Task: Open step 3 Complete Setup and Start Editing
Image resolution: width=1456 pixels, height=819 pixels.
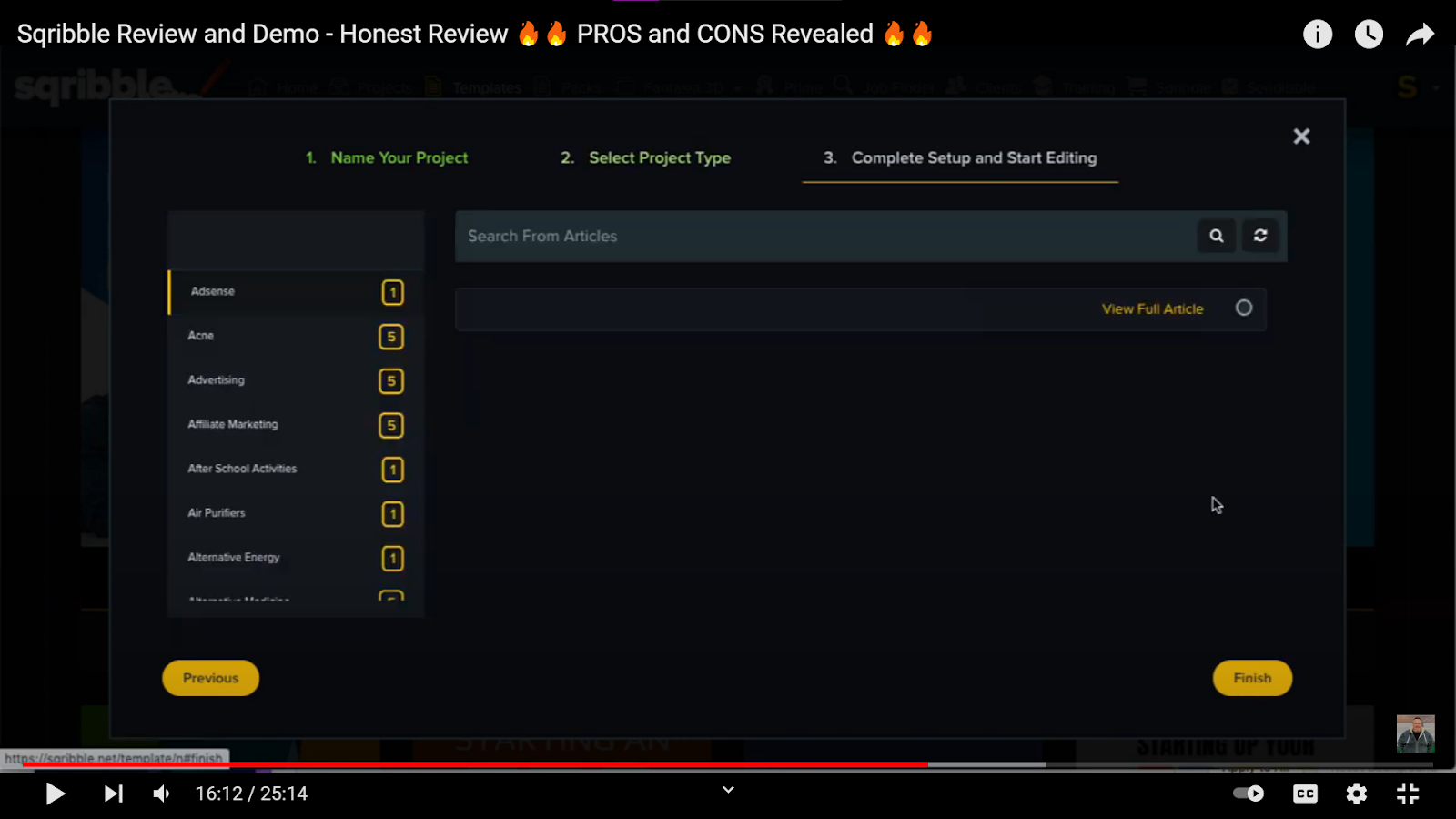Action: click(x=960, y=157)
